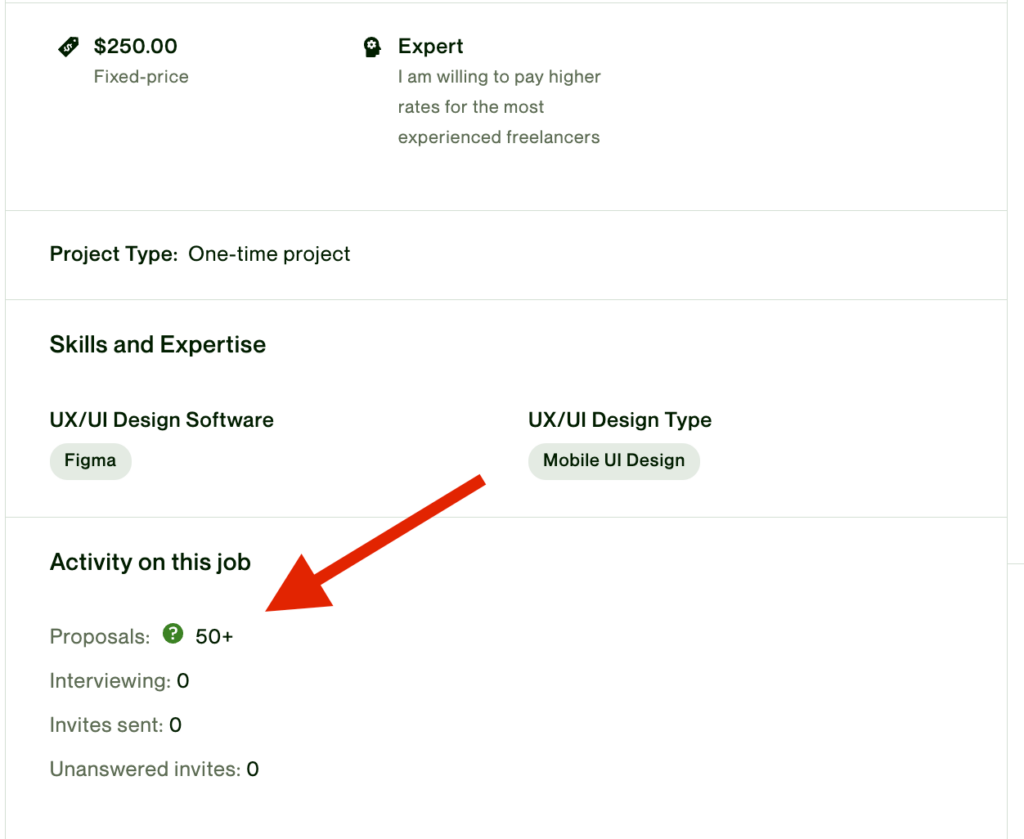Click the Skills and Expertise heading

click(158, 345)
